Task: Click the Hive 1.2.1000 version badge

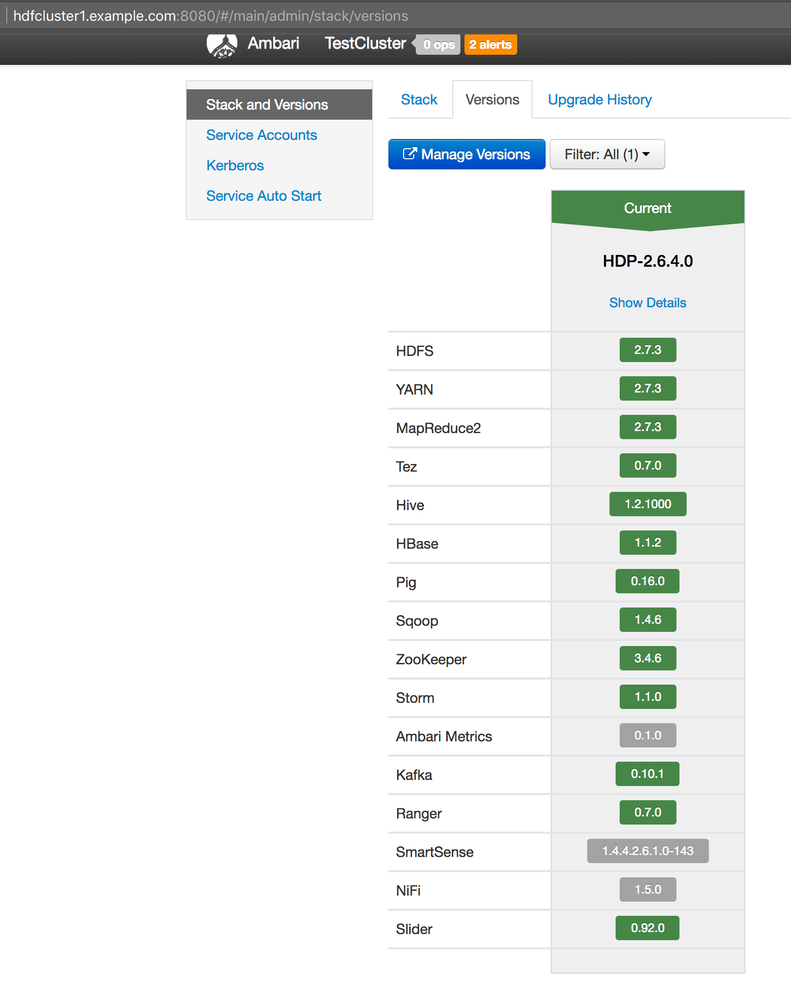Action: 648,504
